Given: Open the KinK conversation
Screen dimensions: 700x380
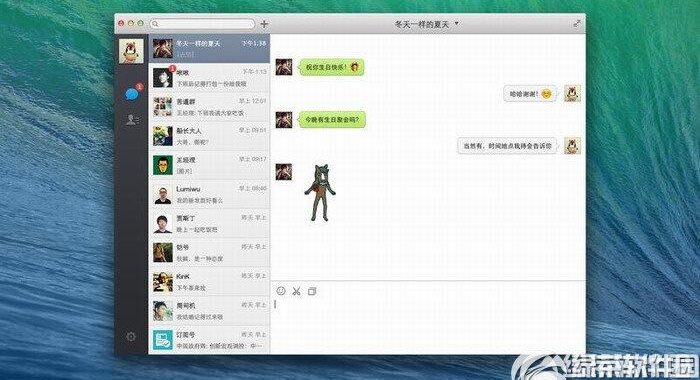Looking at the screenshot, I should (x=209, y=281).
